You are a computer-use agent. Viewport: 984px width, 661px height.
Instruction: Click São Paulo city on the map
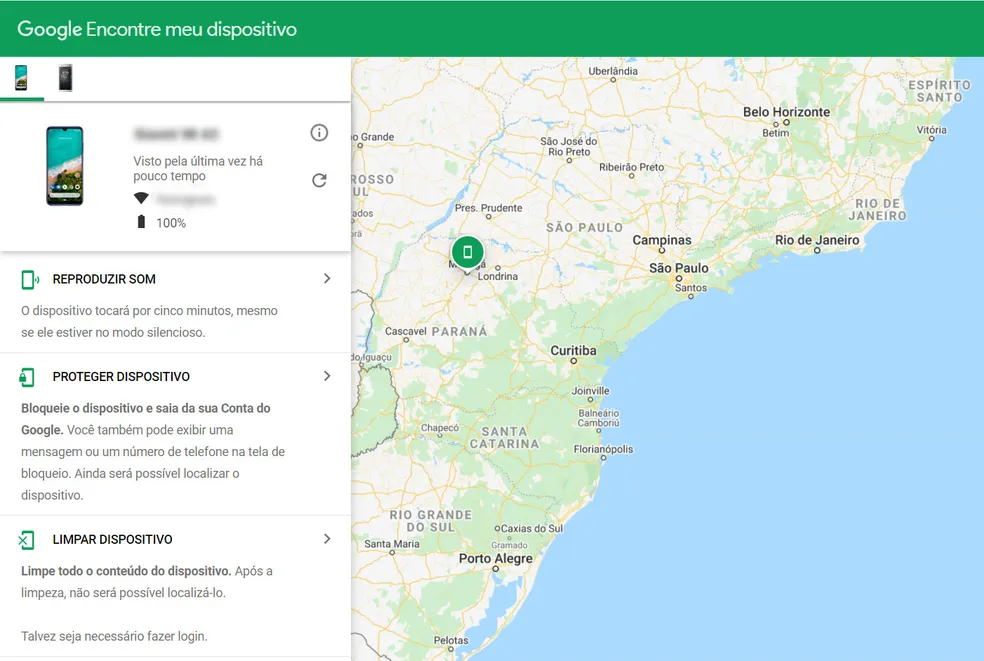click(x=678, y=268)
